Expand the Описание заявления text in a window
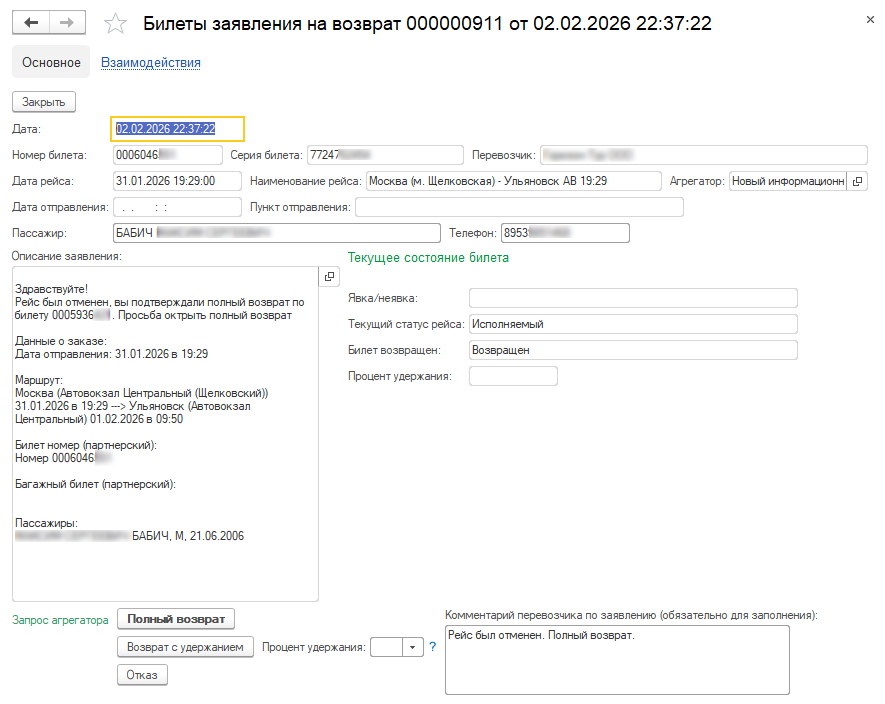This screenshot has height=704, width=885. click(x=329, y=277)
